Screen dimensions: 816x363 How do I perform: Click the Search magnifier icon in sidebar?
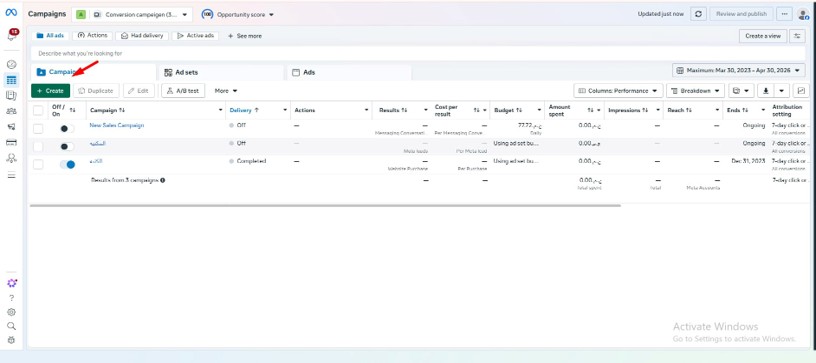pos(11,326)
